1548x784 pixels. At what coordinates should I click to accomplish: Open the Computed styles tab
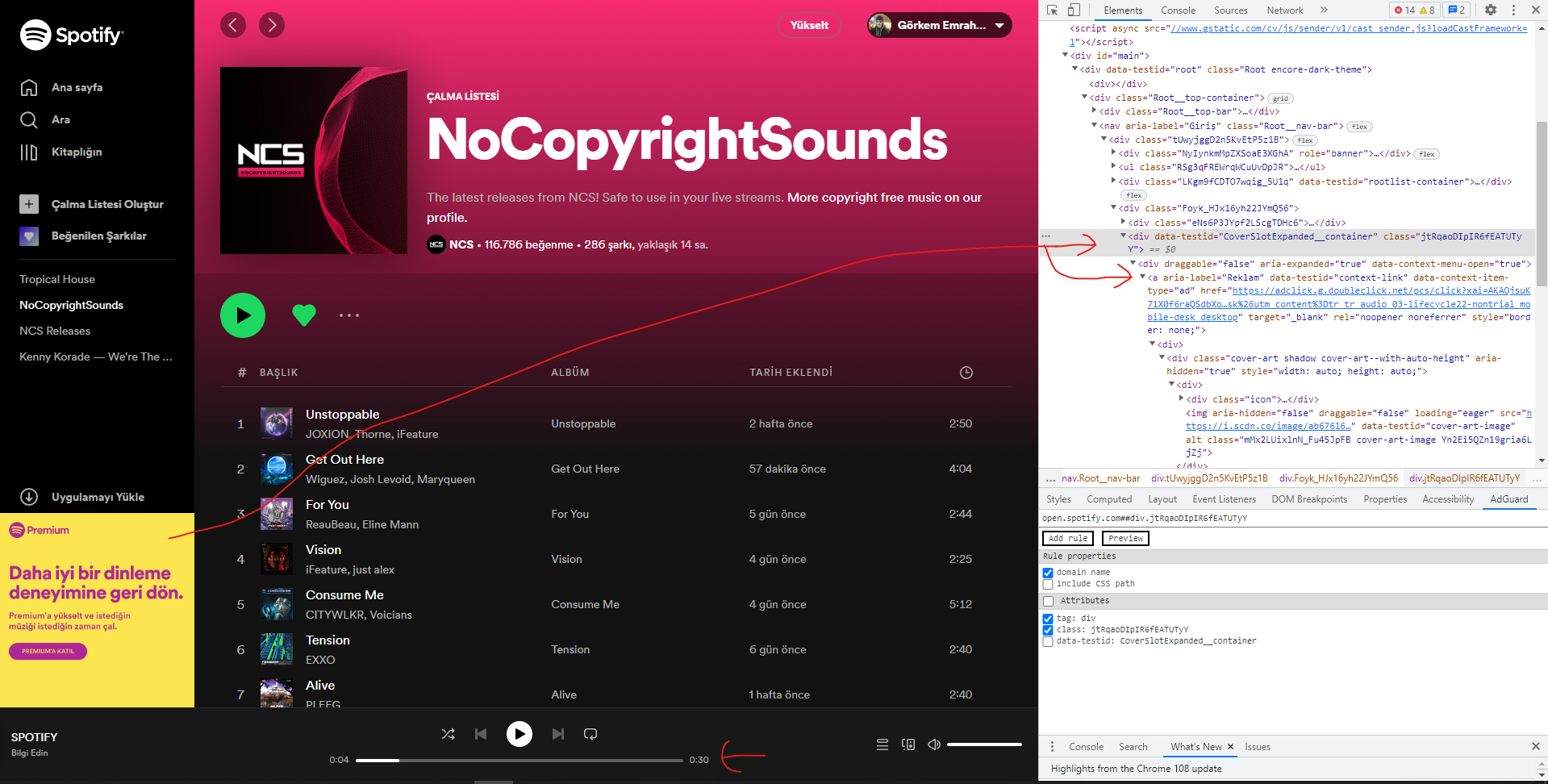pyautogui.click(x=1109, y=499)
